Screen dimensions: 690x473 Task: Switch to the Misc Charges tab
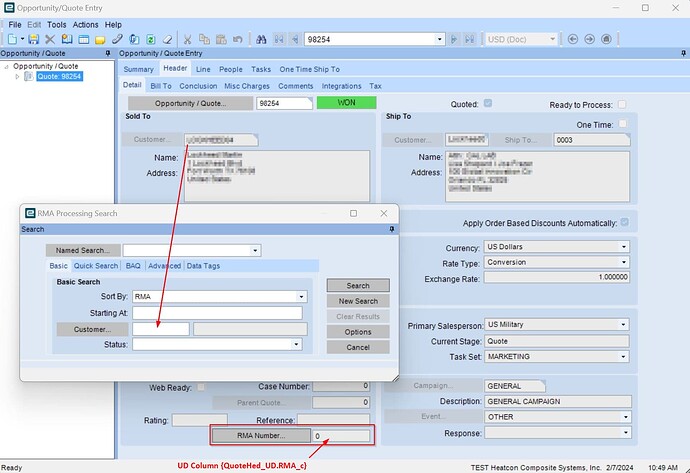[x=246, y=86]
